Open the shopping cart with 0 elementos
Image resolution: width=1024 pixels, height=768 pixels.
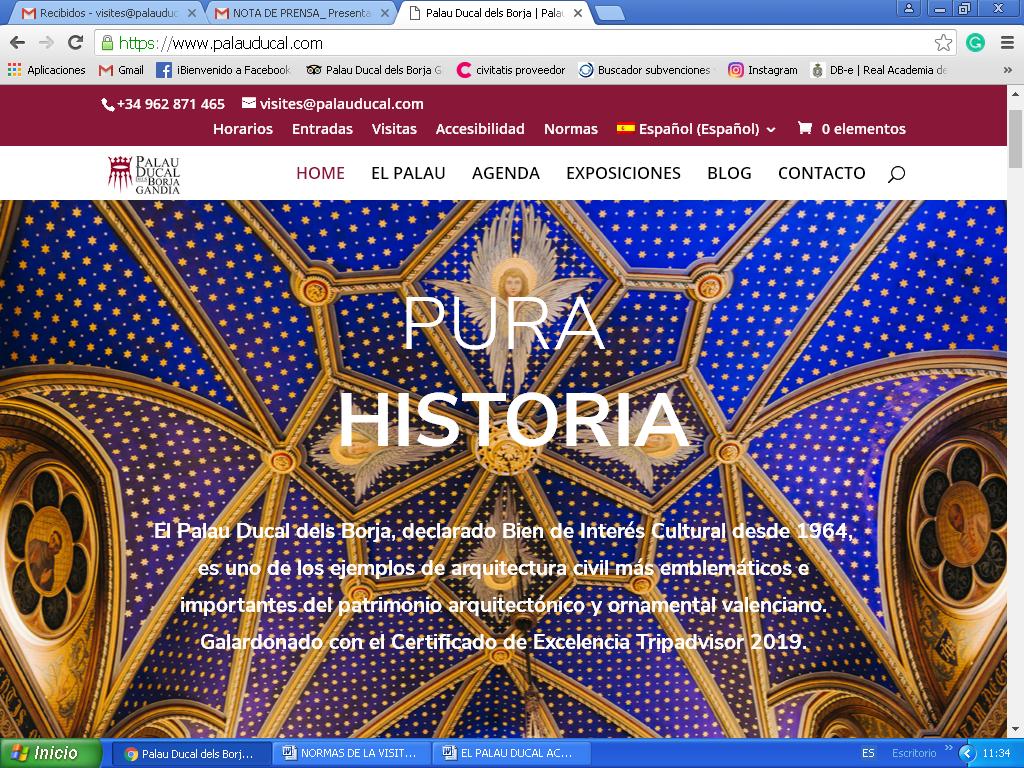coord(852,129)
